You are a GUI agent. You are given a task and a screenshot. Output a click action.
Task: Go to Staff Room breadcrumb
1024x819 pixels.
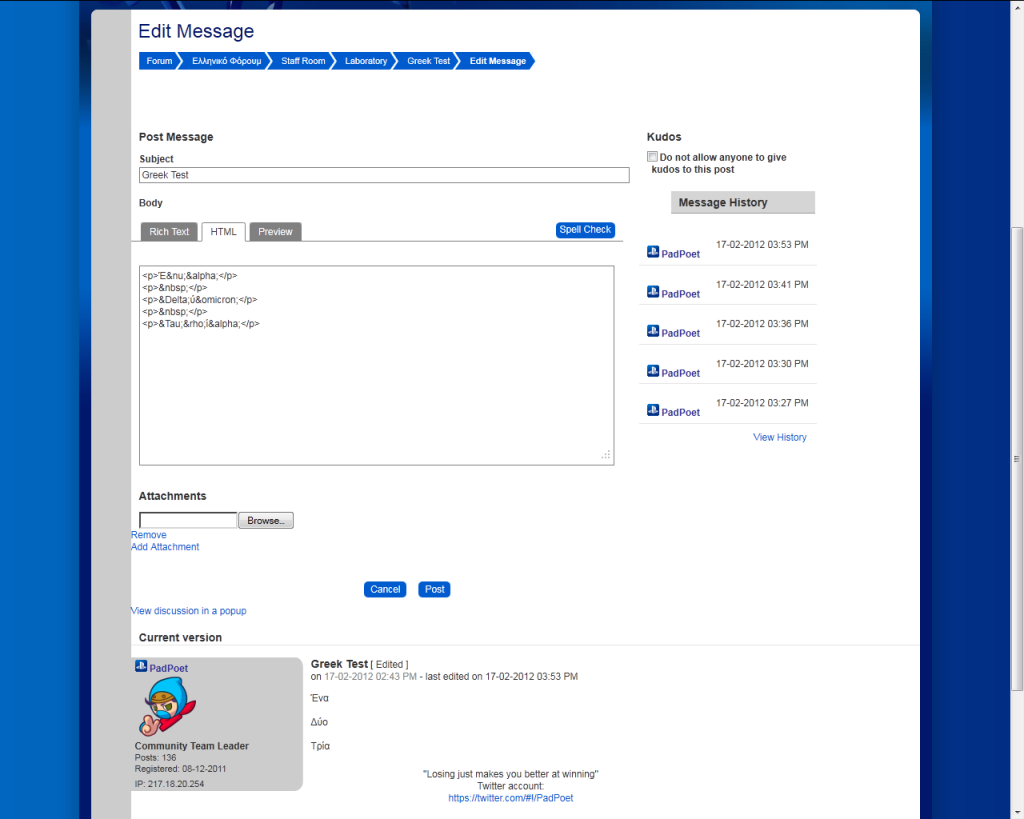303,61
